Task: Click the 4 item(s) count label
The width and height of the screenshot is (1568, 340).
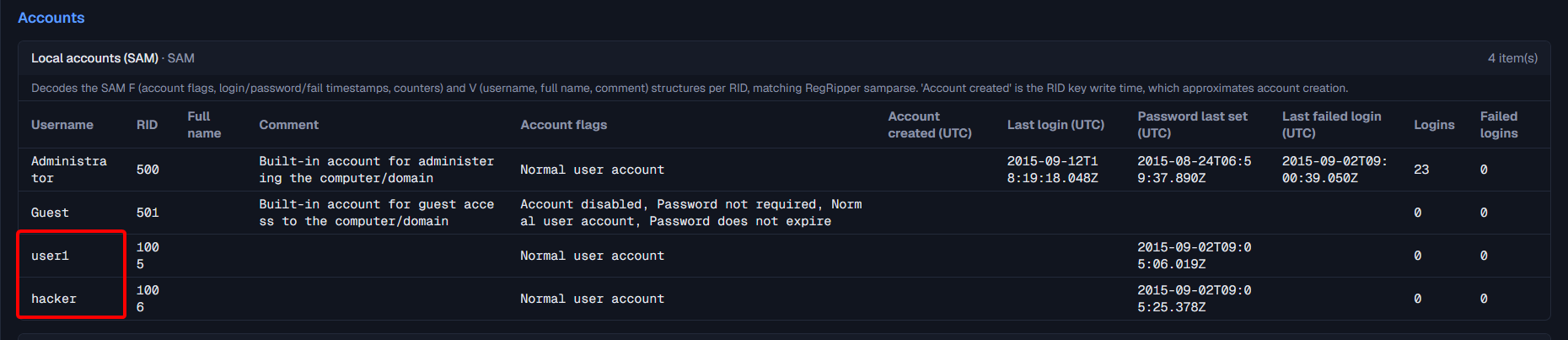Action: click(x=1512, y=58)
